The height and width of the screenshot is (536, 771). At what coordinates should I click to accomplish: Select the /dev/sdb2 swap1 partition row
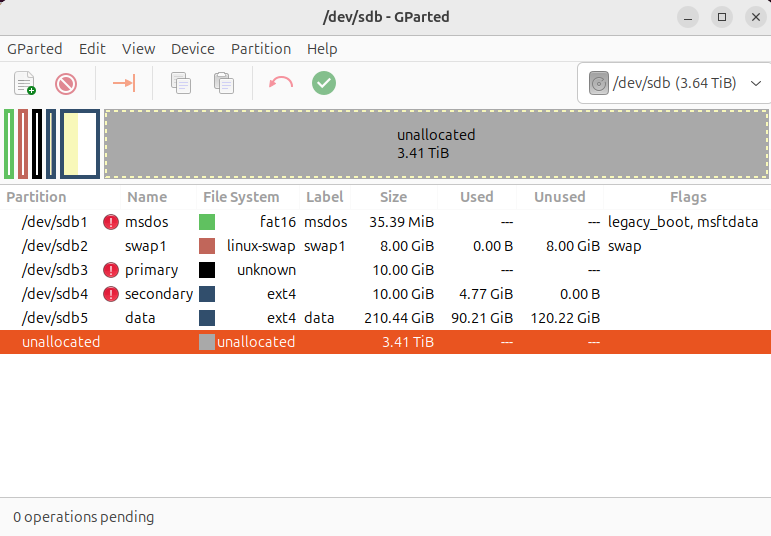pyautogui.click(x=300, y=246)
